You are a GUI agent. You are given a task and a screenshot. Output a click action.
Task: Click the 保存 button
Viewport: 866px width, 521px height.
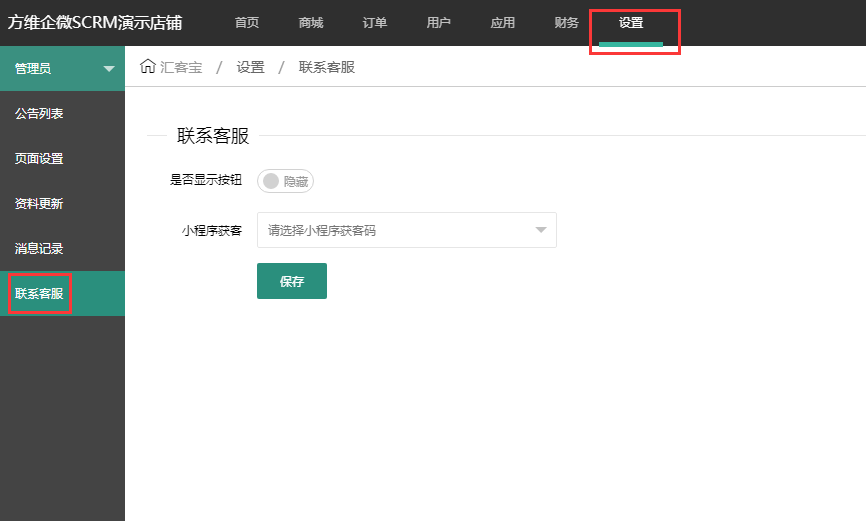tap(292, 281)
